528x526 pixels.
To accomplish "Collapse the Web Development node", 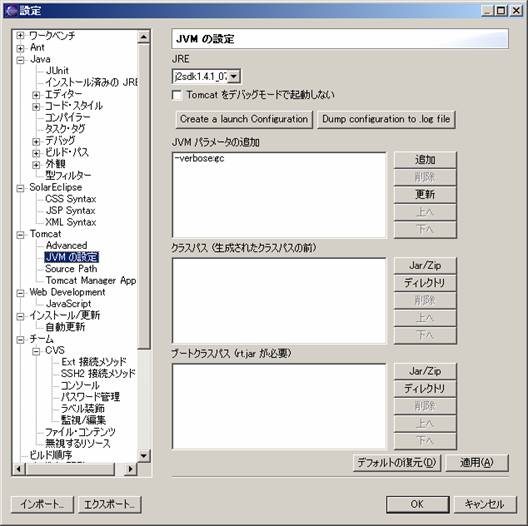I will point(20,293).
